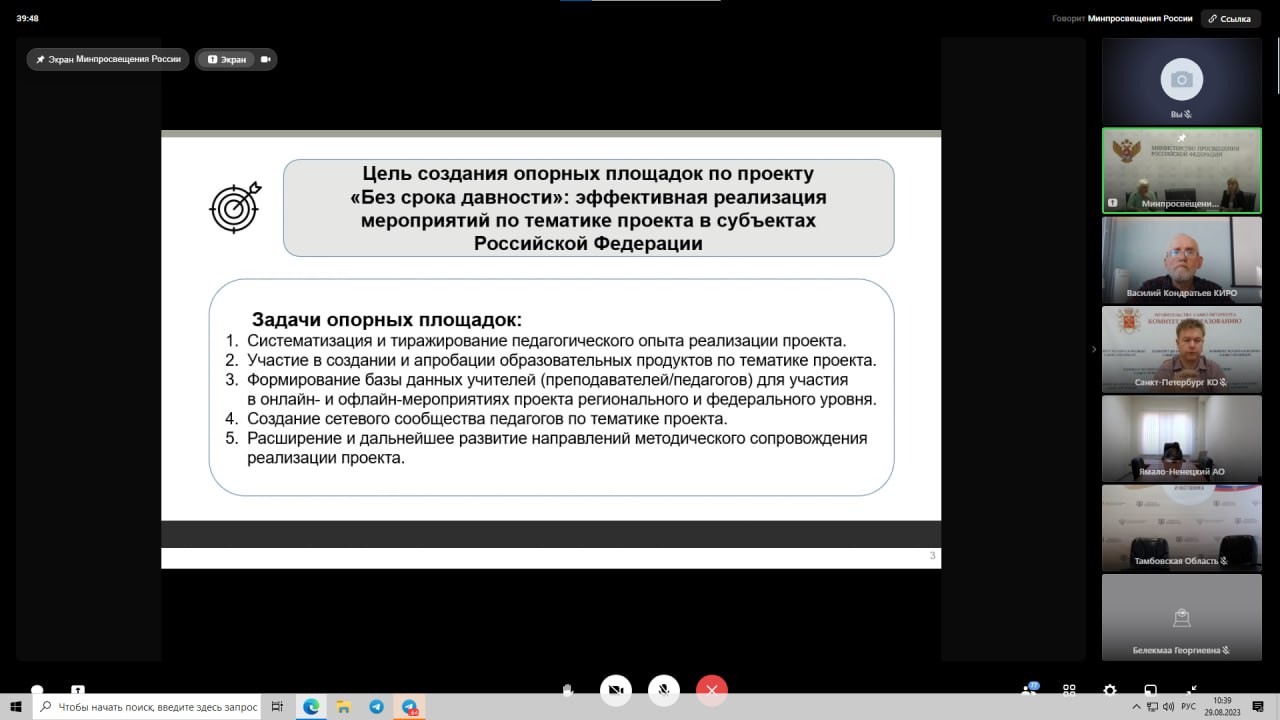This screenshot has width=1280, height=720.
Task: Open volume control tray icon
Action: point(1167,706)
